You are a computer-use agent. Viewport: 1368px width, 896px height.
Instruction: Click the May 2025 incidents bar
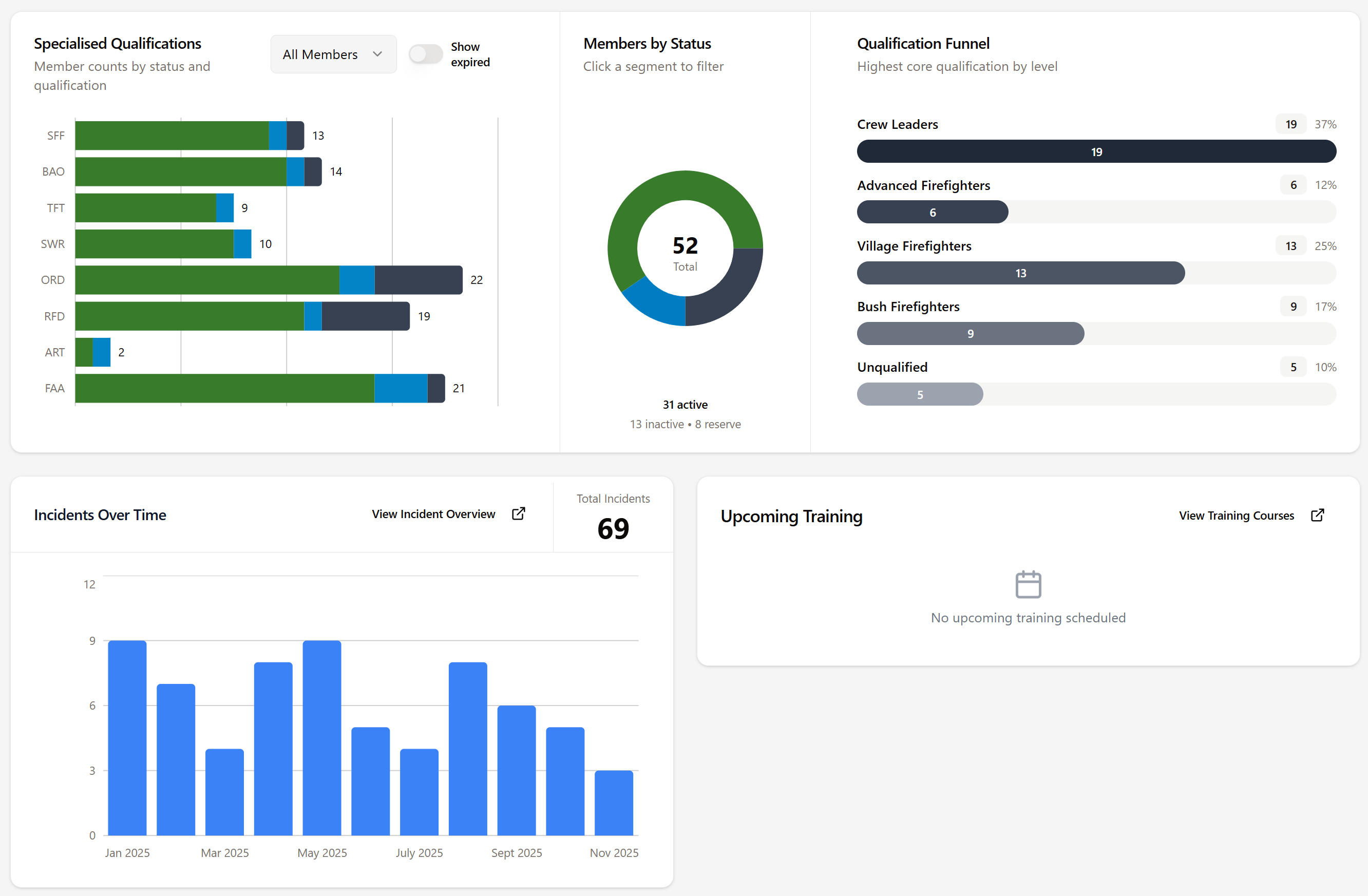click(x=322, y=737)
